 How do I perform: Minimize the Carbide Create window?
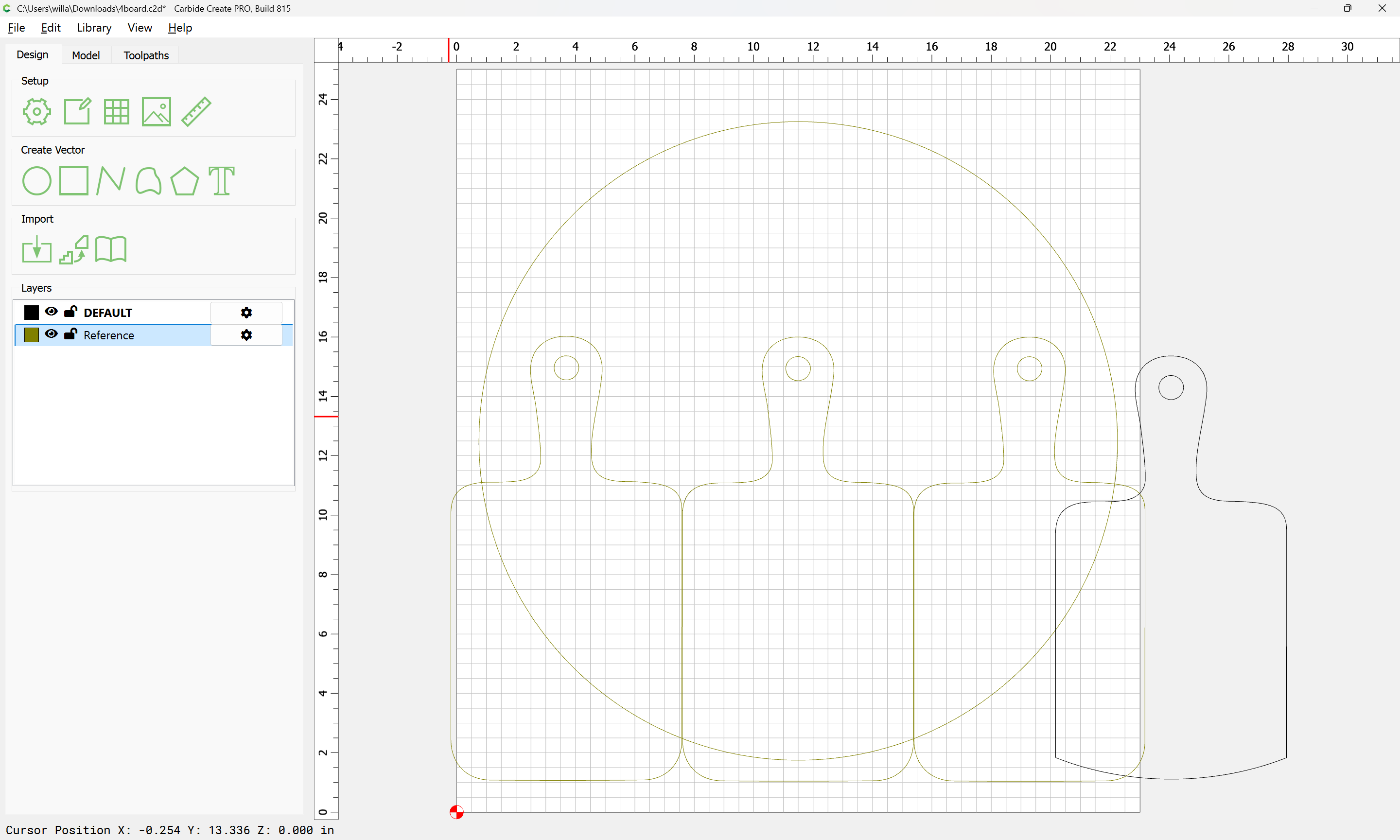point(1314,8)
